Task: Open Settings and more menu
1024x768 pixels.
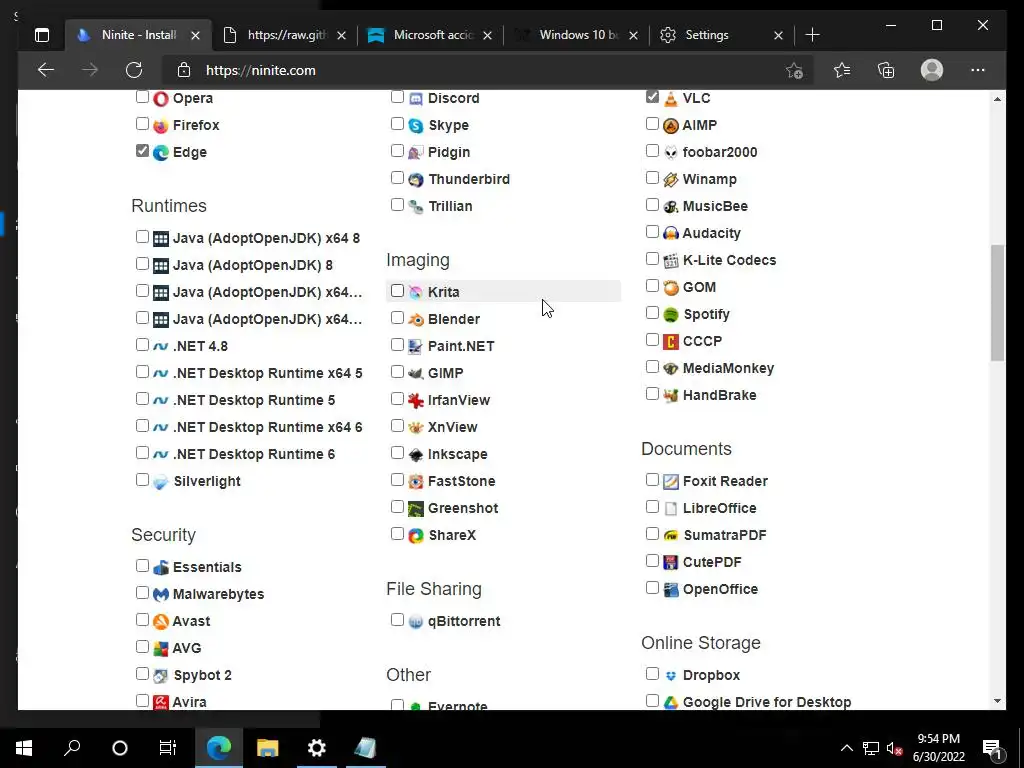Action: (x=978, y=70)
